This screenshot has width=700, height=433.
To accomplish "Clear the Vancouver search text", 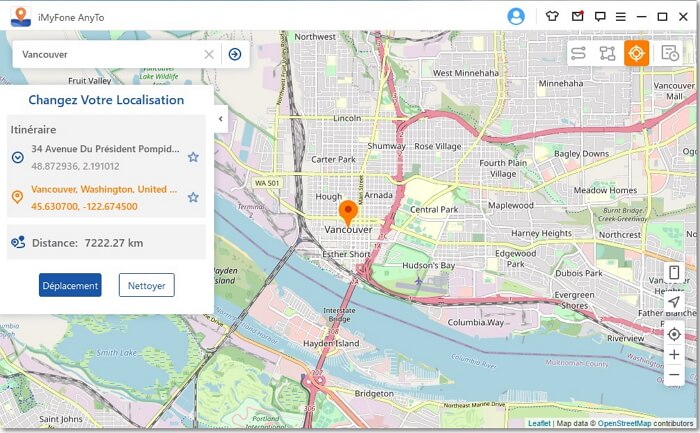I will click(209, 54).
